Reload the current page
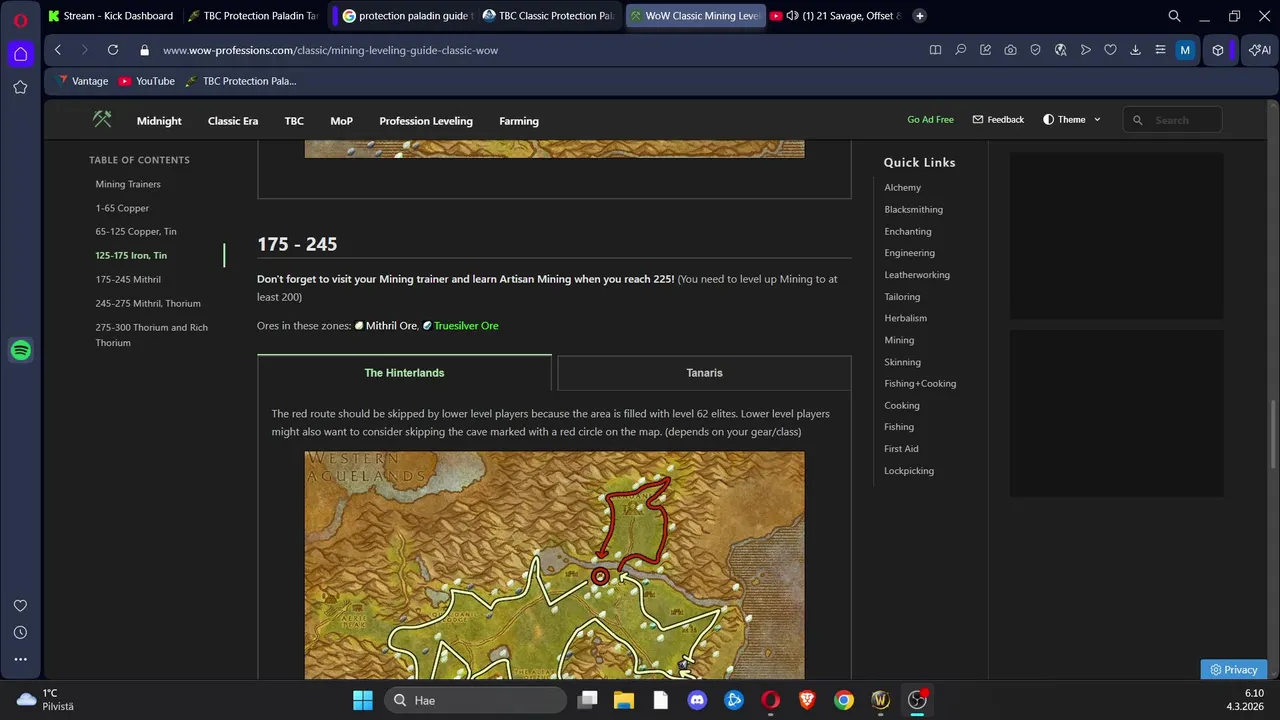This screenshot has width=1280, height=720. click(113, 50)
